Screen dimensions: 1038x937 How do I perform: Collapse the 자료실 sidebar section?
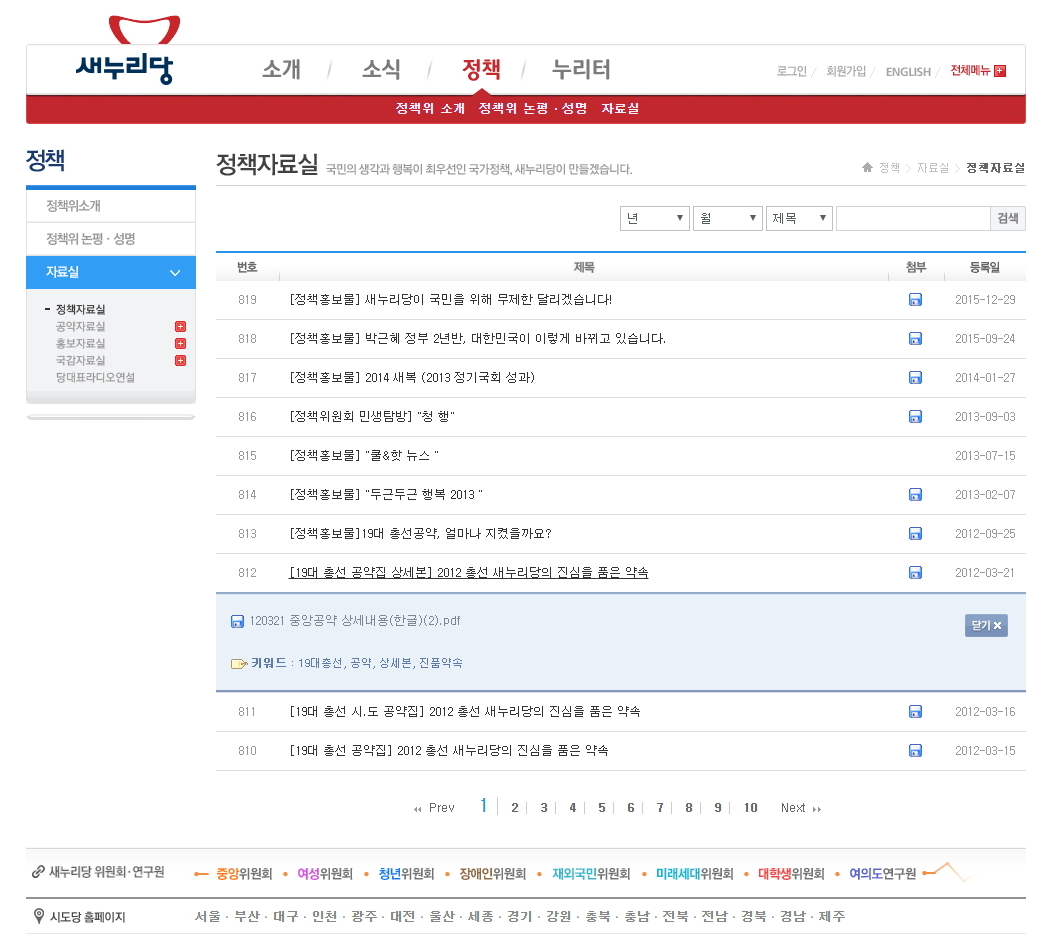point(175,273)
